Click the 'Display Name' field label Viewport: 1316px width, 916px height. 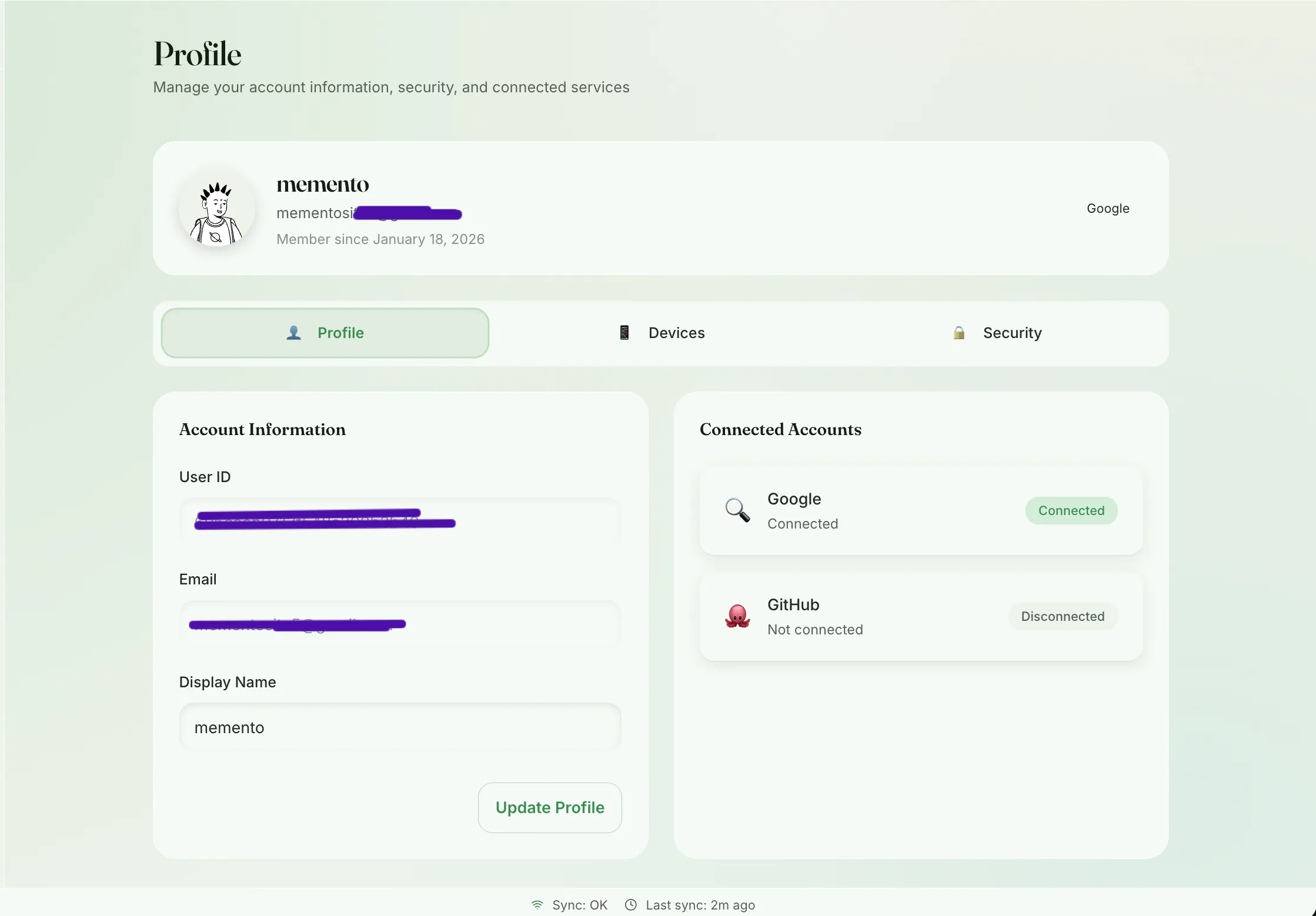pos(228,682)
